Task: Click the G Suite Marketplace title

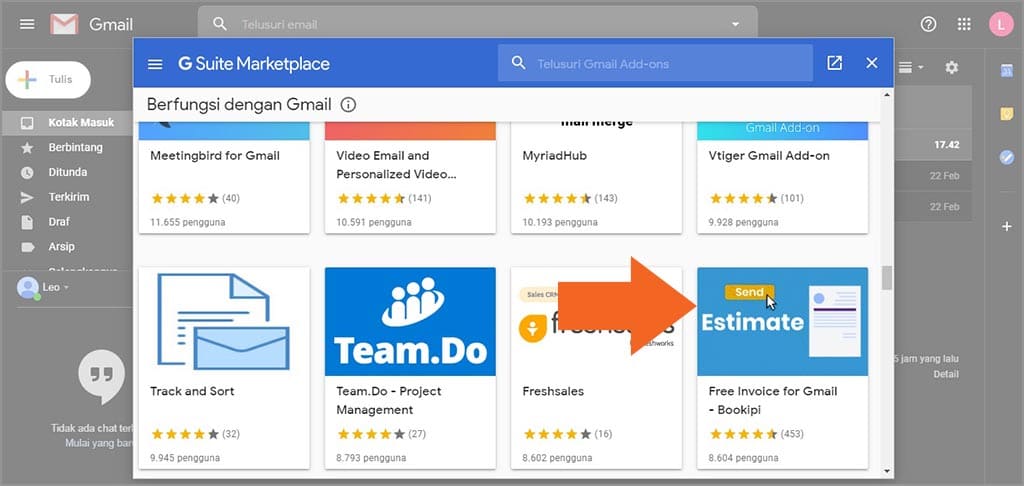Action: click(254, 64)
